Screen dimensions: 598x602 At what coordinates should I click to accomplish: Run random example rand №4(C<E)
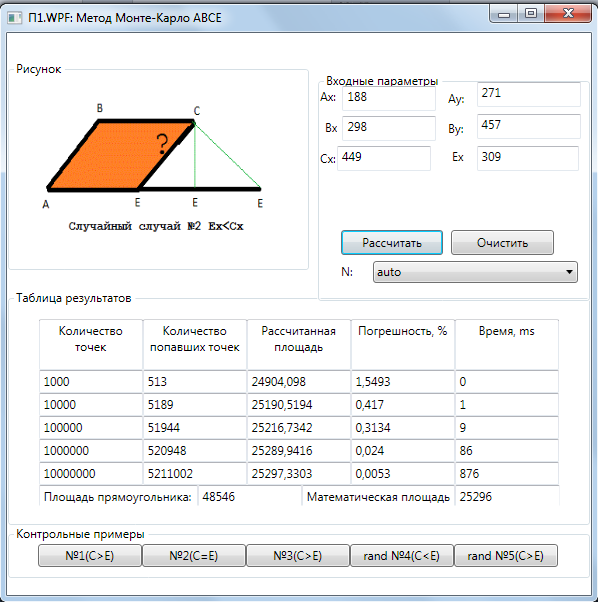pyautogui.click(x=401, y=556)
